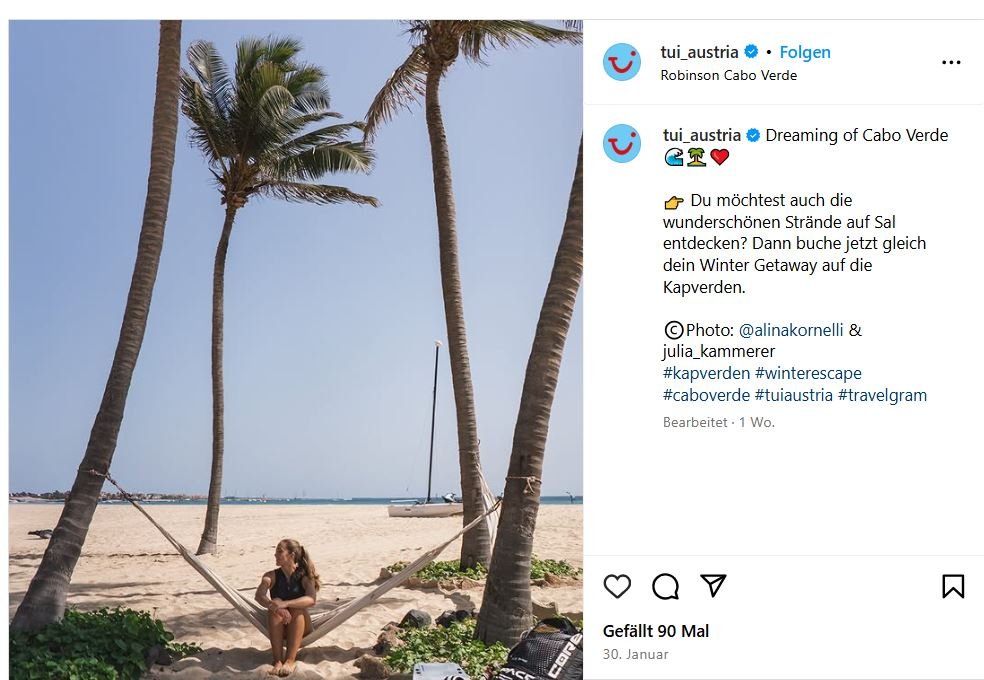The height and width of the screenshot is (680, 984).
Task: View who liked via Gefällt 90 Mal
Action: tap(655, 631)
